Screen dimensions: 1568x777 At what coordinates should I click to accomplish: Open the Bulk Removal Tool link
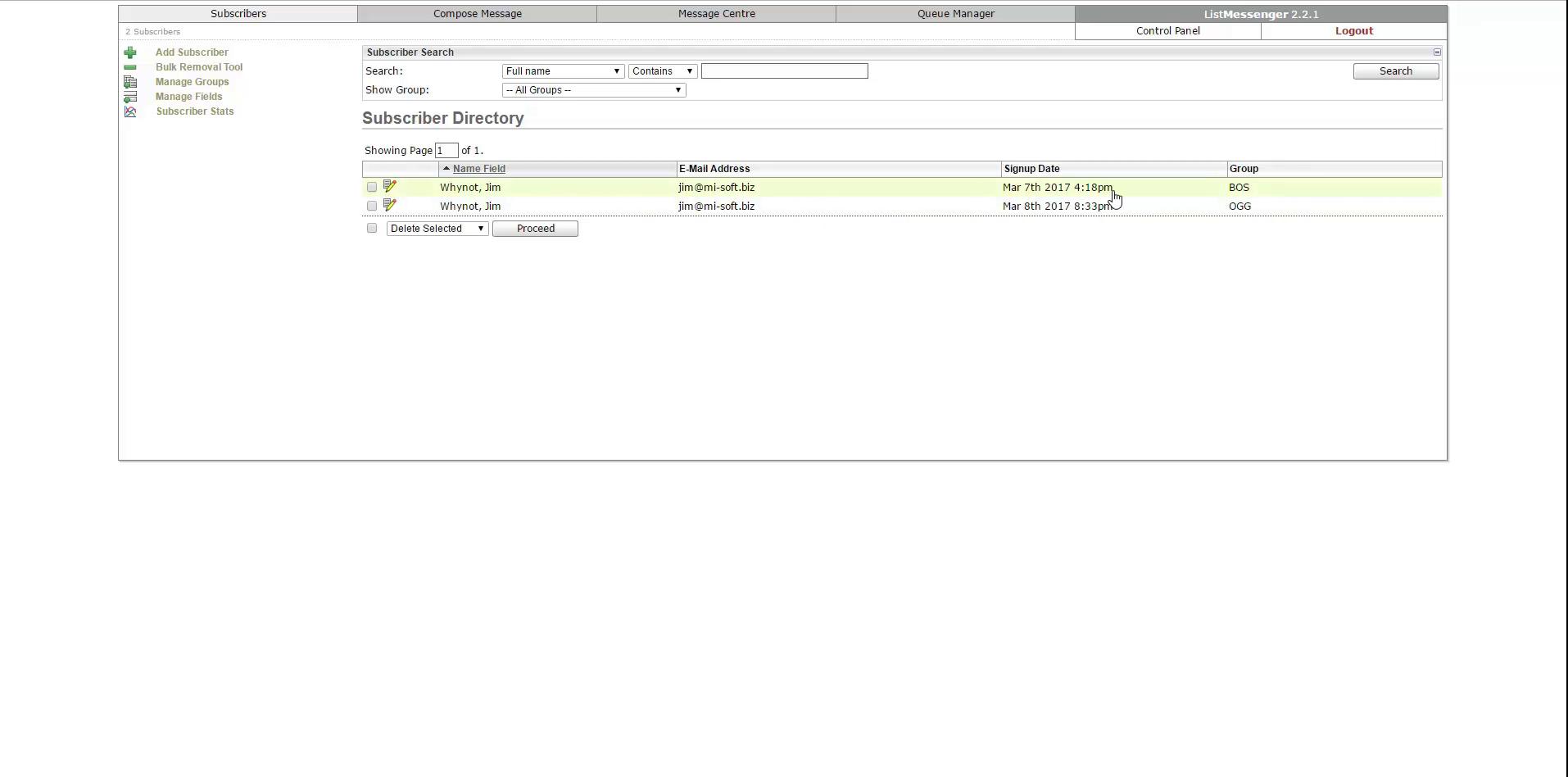coord(199,67)
